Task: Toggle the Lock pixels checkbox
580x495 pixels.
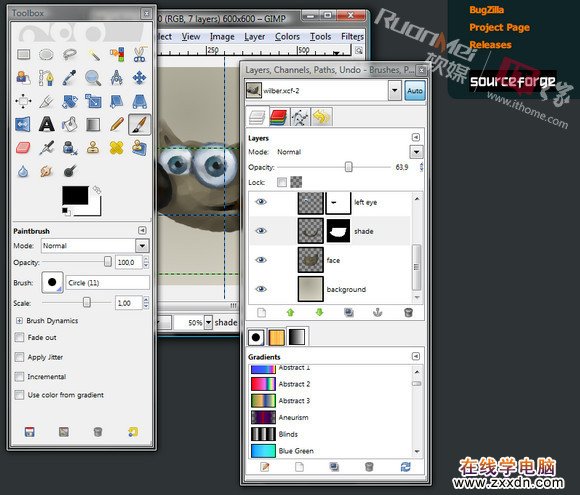Action: (x=282, y=182)
